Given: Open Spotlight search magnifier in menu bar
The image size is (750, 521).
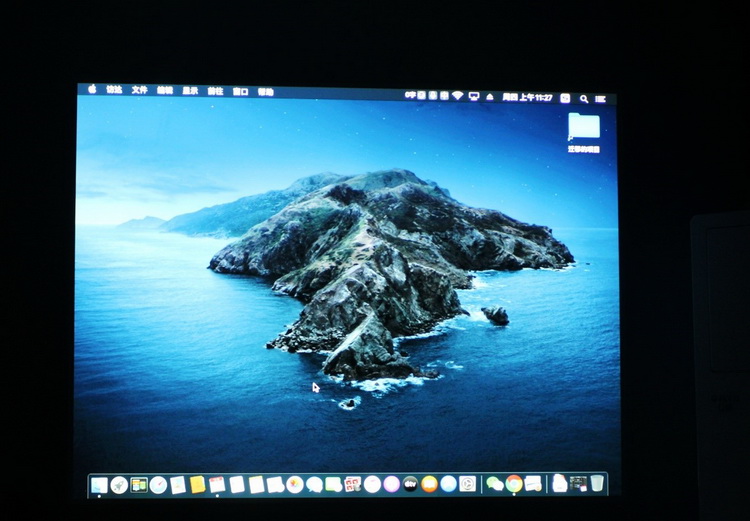Looking at the screenshot, I should tap(584, 98).
